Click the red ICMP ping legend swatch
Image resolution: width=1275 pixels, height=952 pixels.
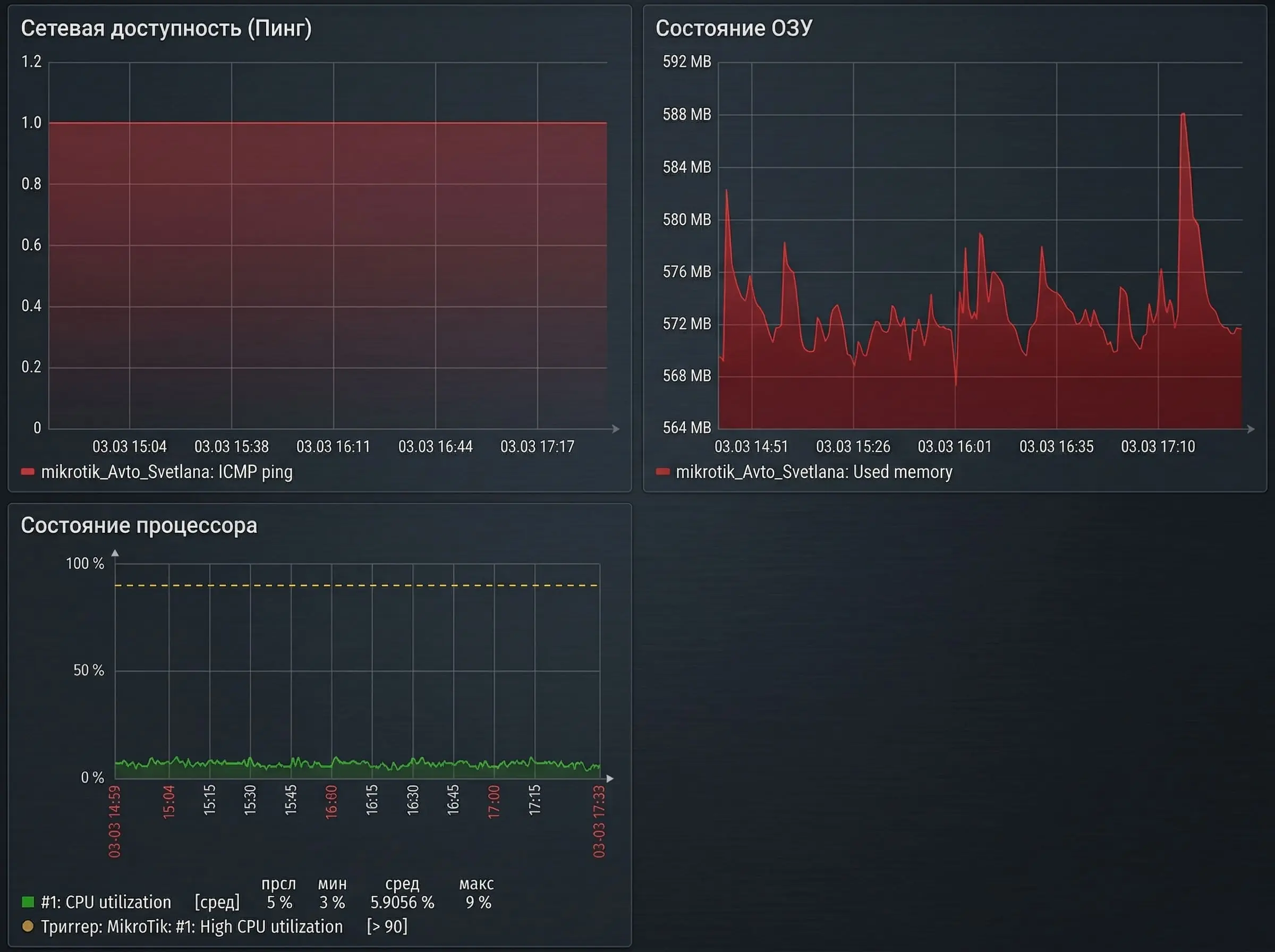point(28,472)
